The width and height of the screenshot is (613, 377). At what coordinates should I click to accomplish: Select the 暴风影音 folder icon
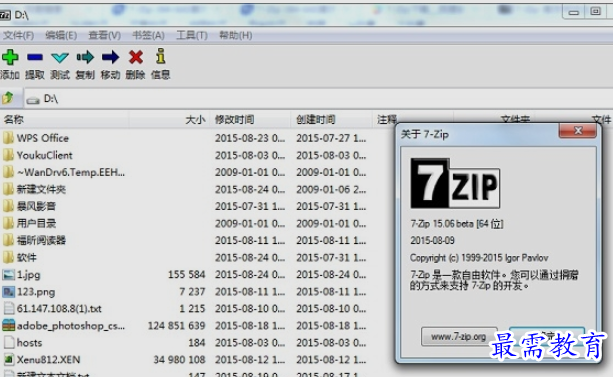click(x=8, y=206)
